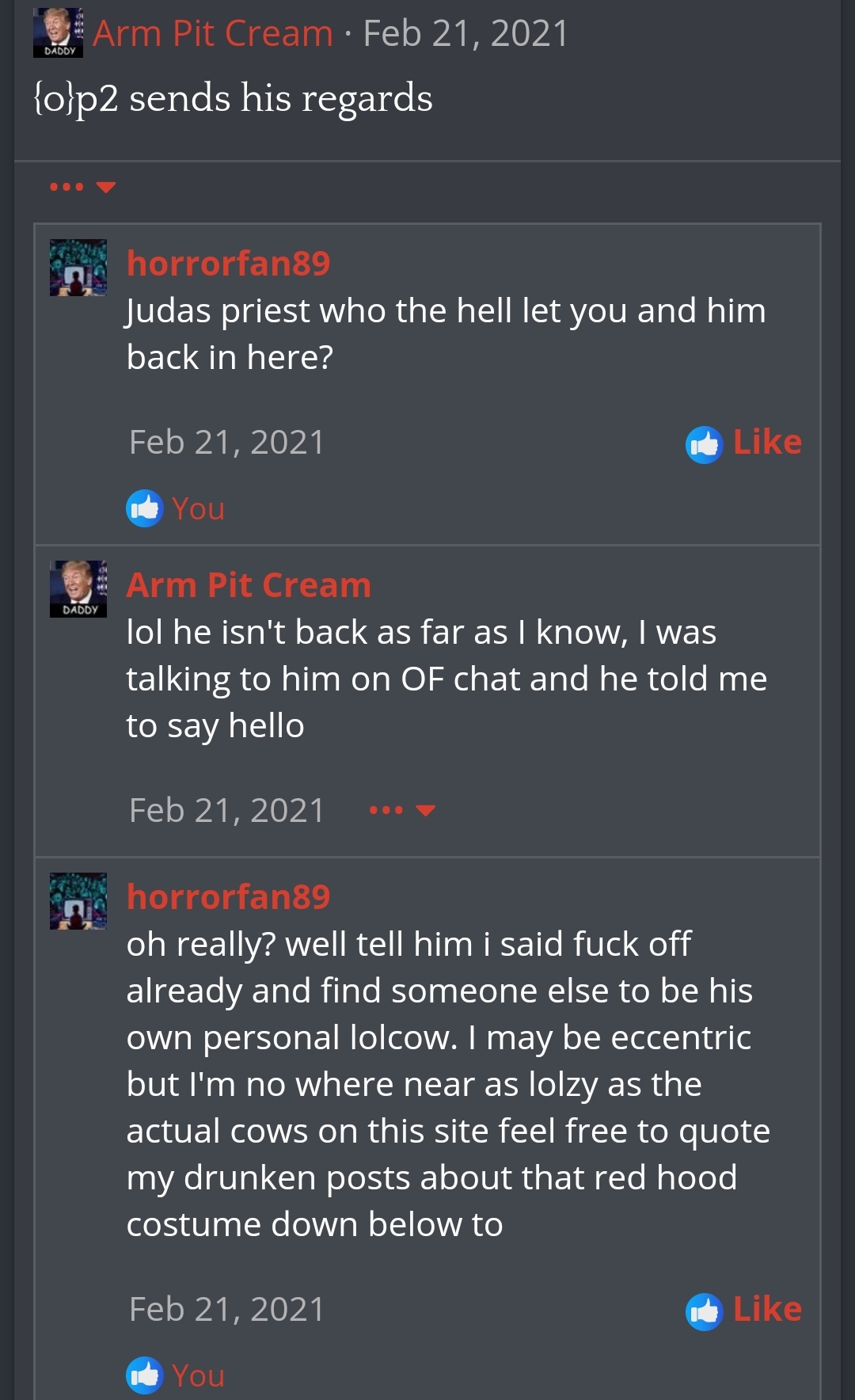Image resolution: width=855 pixels, height=1400 pixels.
Task: Click the thumbs-up icon beside Like on the lolcow comment
Action: click(x=704, y=1311)
